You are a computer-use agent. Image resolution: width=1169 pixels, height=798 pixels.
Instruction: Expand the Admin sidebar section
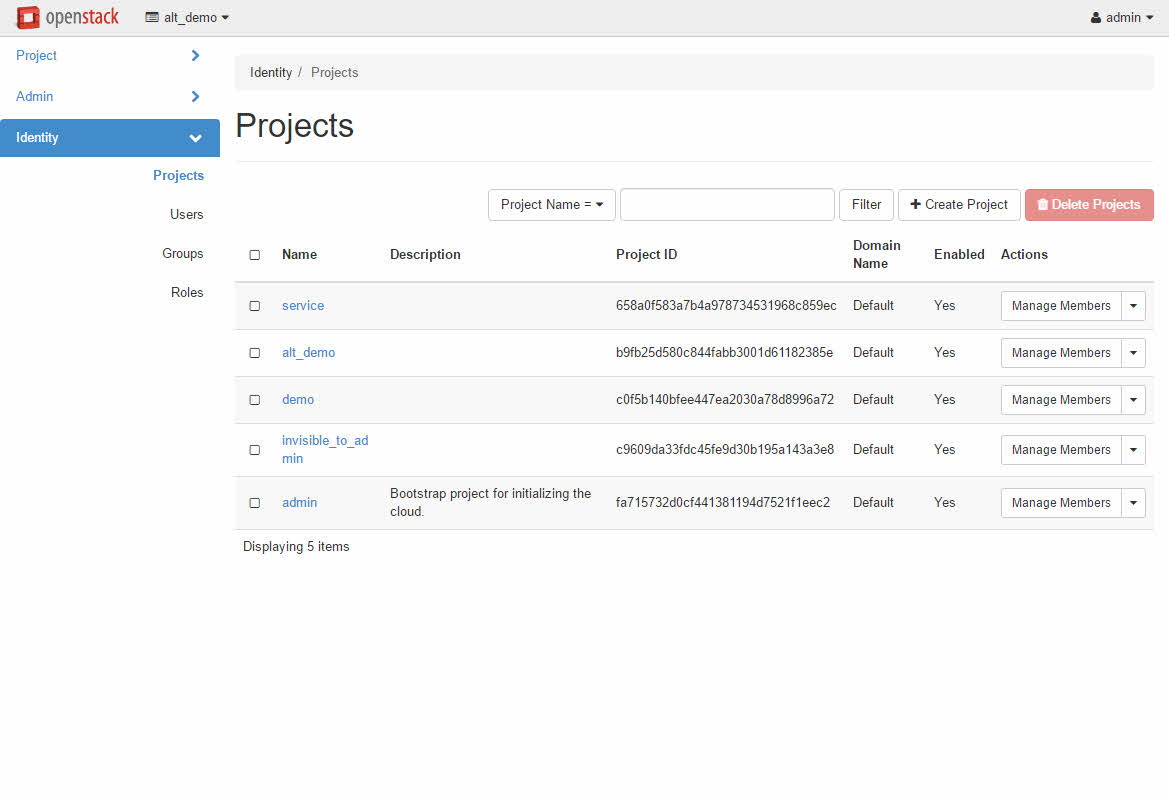[x=110, y=96]
